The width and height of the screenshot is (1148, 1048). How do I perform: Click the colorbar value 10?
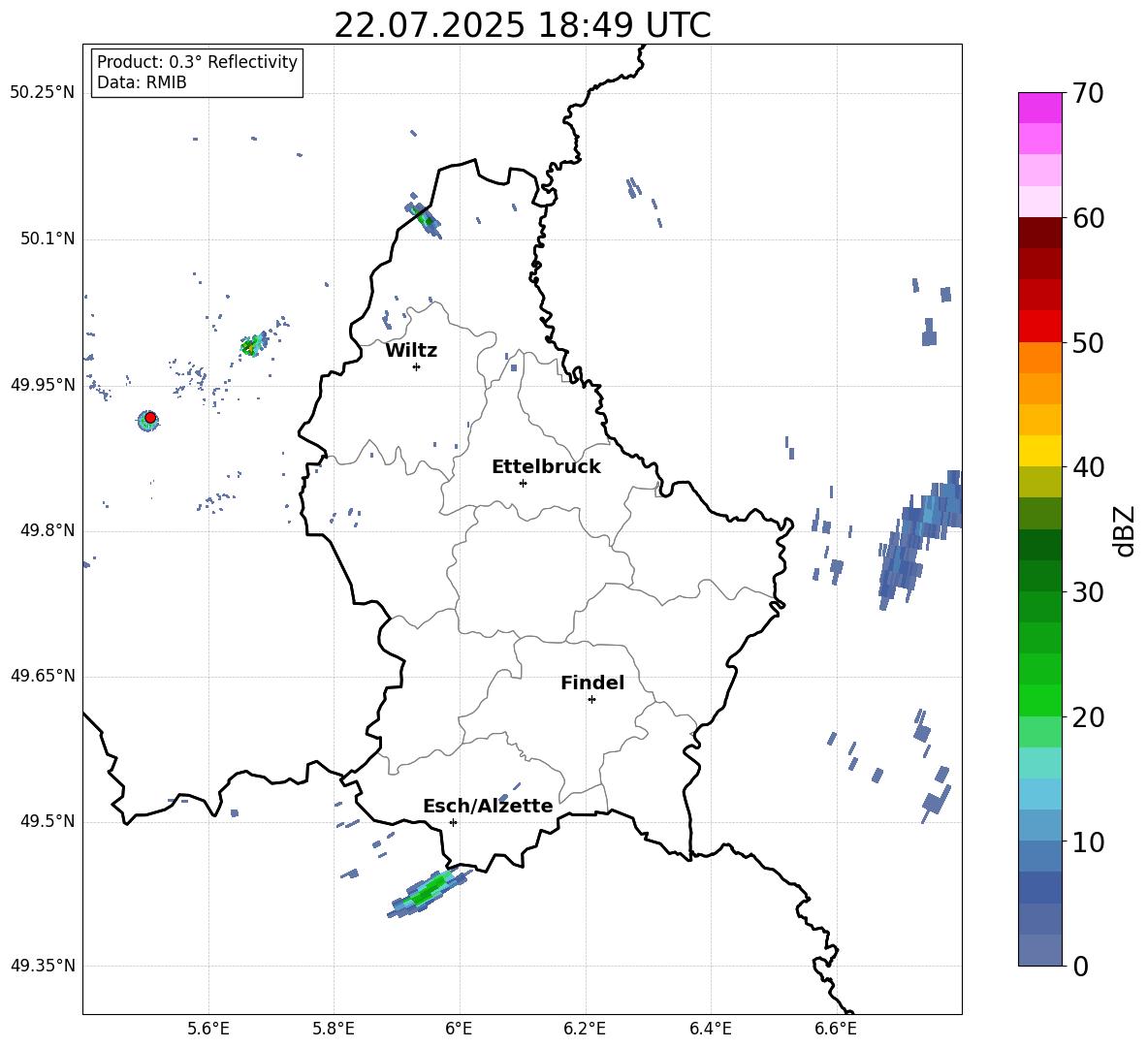(x=1088, y=842)
